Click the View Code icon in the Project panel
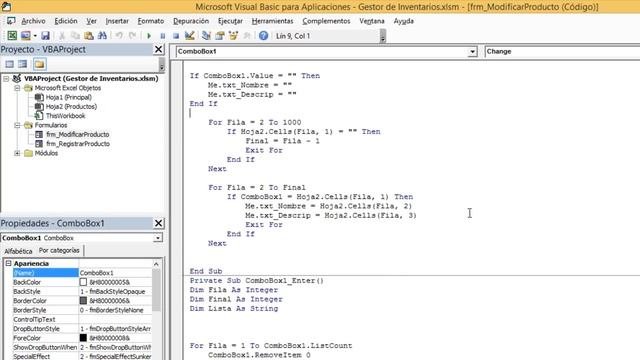This screenshot has width=640, height=360. 9,64
